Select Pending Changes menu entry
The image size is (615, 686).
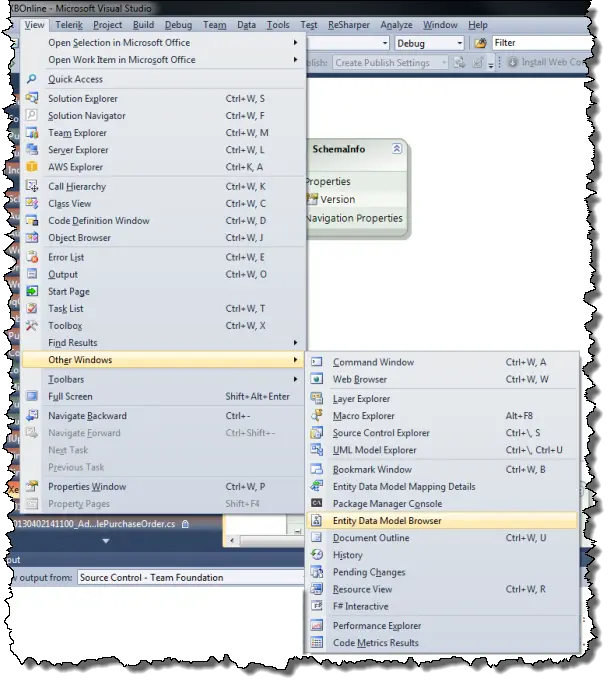(442, 572)
